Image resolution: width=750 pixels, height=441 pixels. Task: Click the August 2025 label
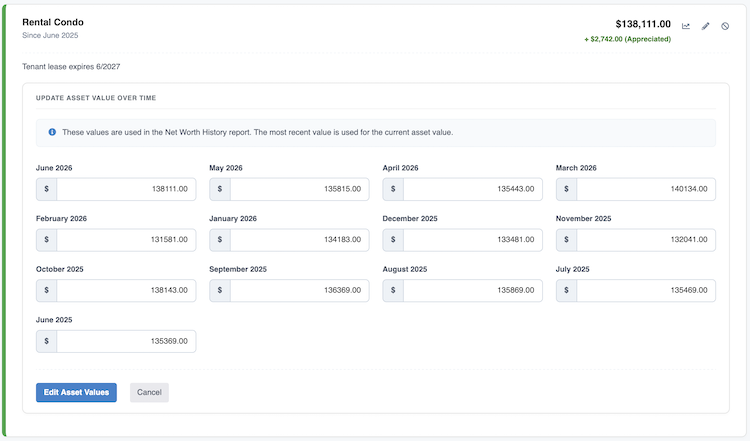click(x=405, y=269)
